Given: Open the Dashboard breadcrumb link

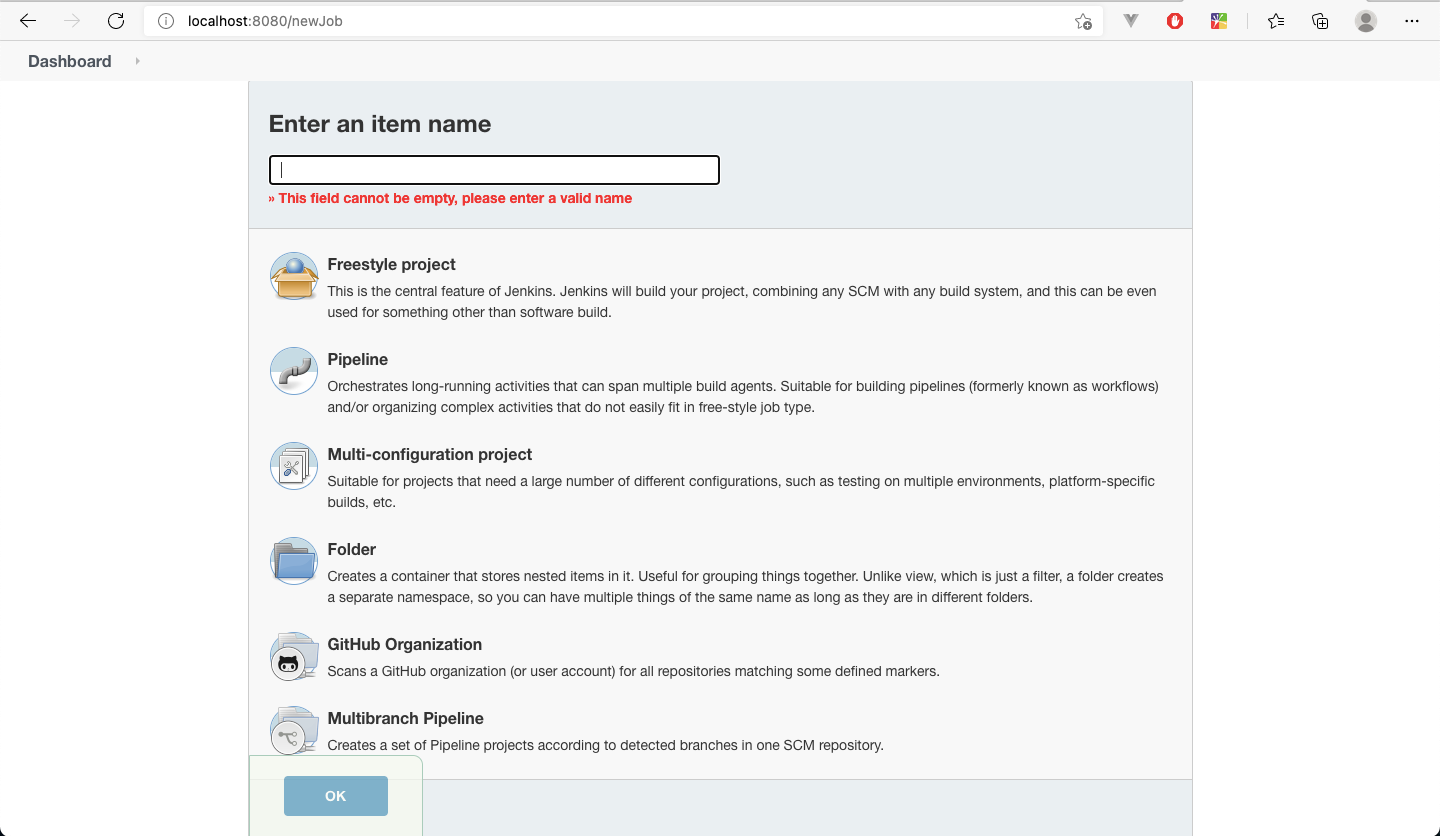Looking at the screenshot, I should (70, 61).
